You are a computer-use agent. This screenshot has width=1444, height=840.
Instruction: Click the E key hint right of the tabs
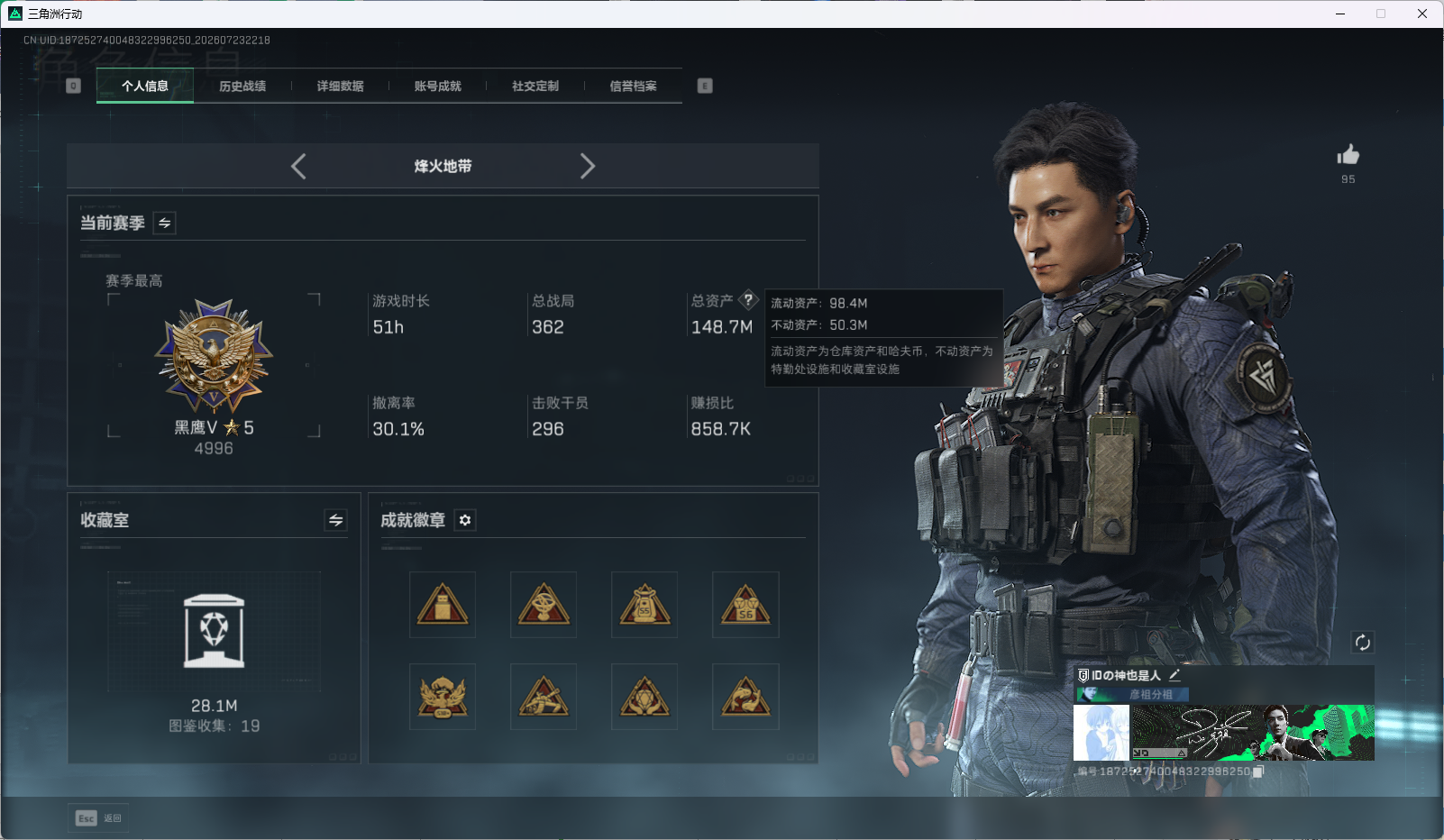click(x=705, y=86)
